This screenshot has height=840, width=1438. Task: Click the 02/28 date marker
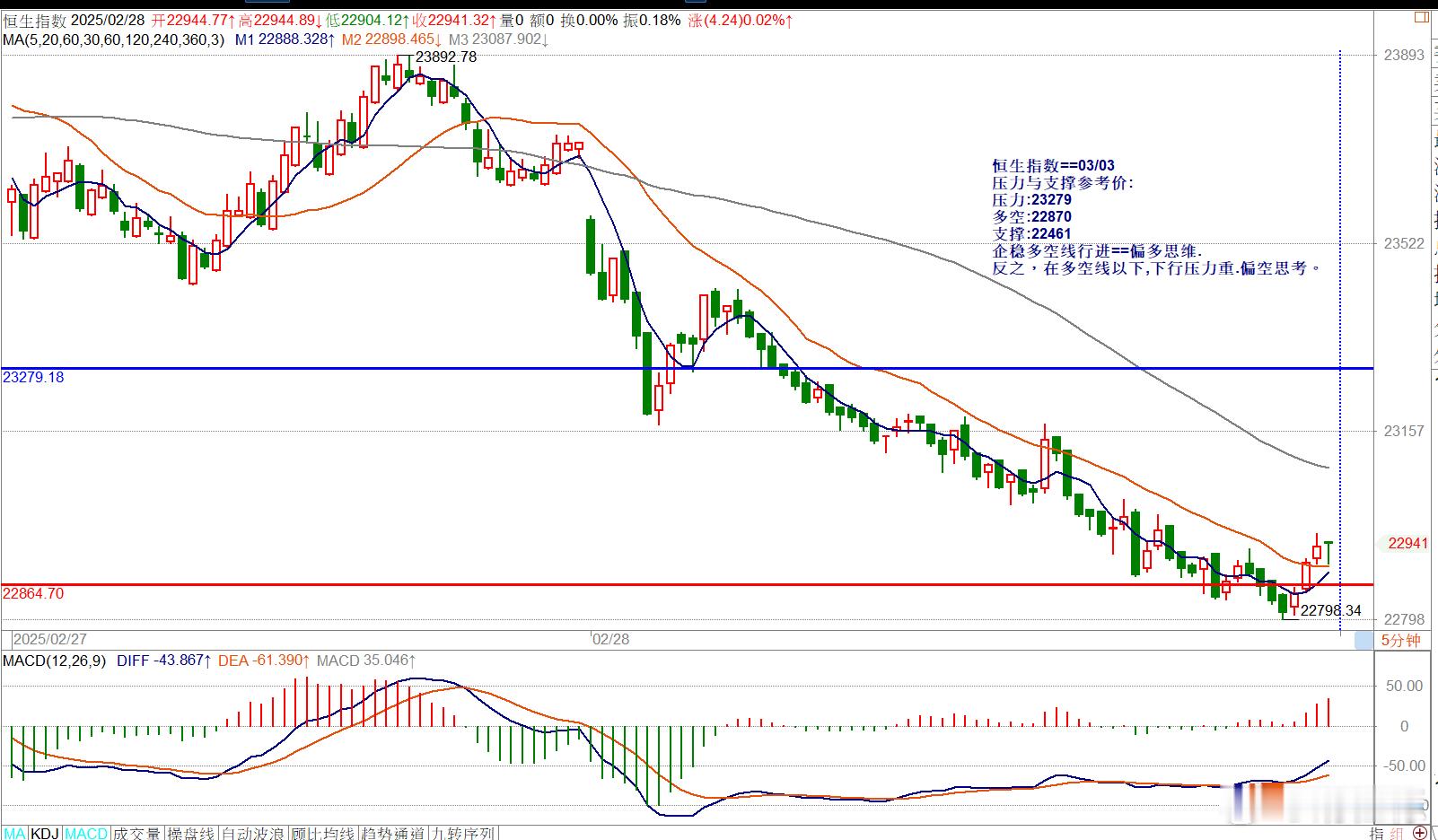click(x=610, y=639)
